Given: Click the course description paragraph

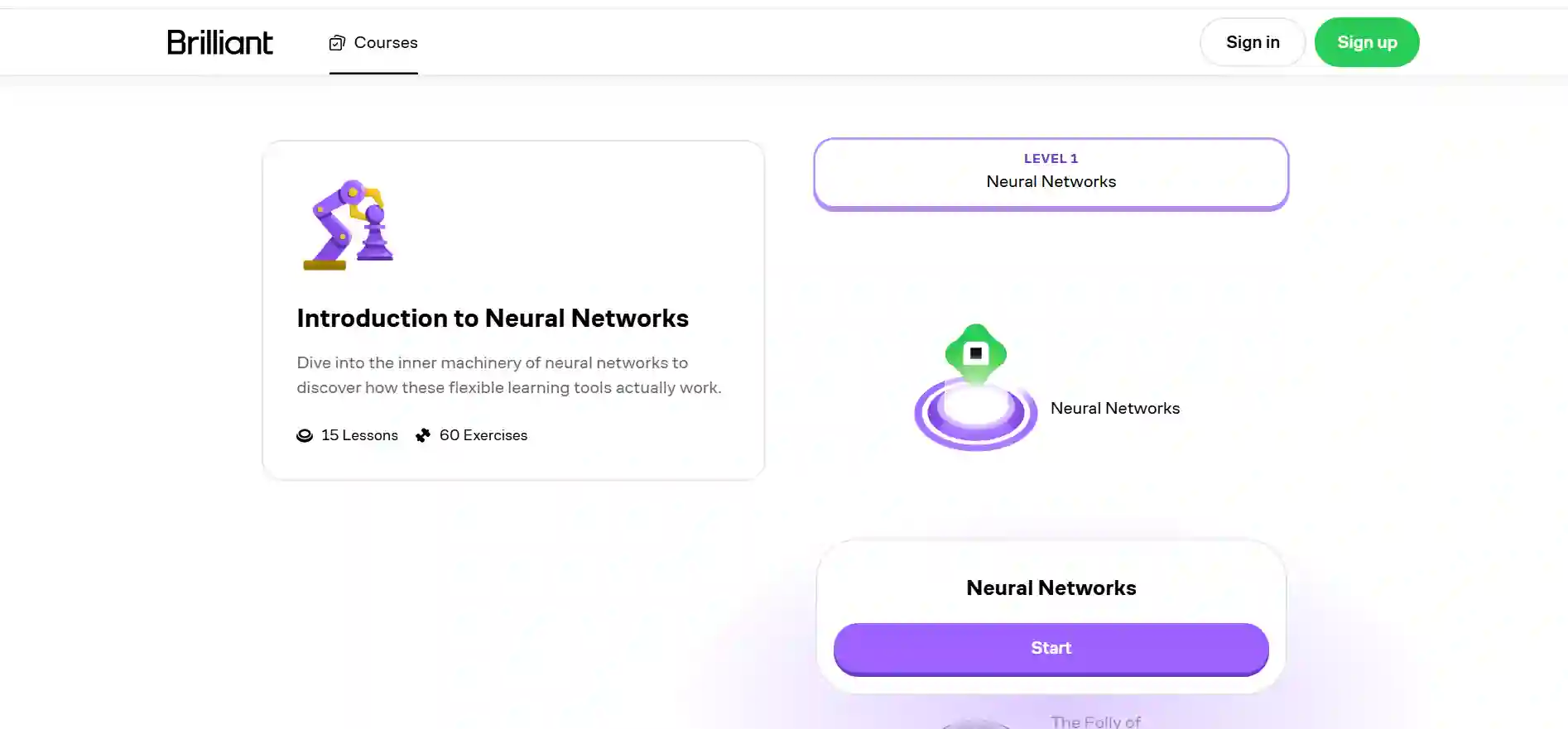Looking at the screenshot, I should pyautogui.click(x=509, y=375).
